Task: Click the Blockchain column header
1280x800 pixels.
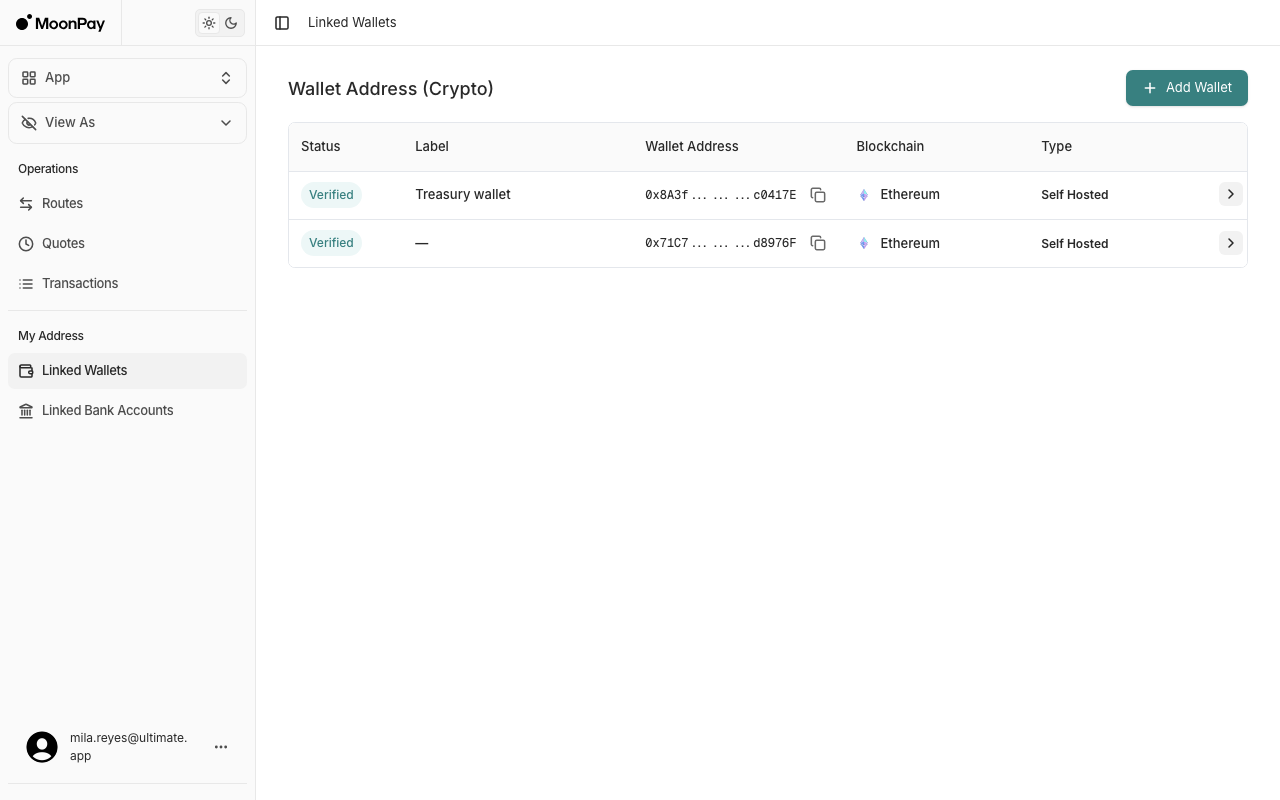Action: [890, 146]
